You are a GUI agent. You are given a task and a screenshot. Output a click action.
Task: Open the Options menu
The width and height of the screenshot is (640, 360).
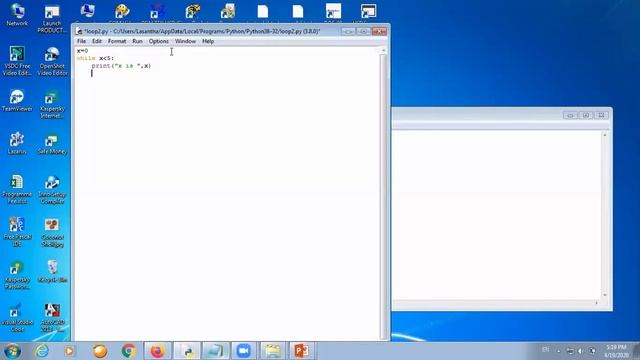pyautogui.click(x=158, y=41)
